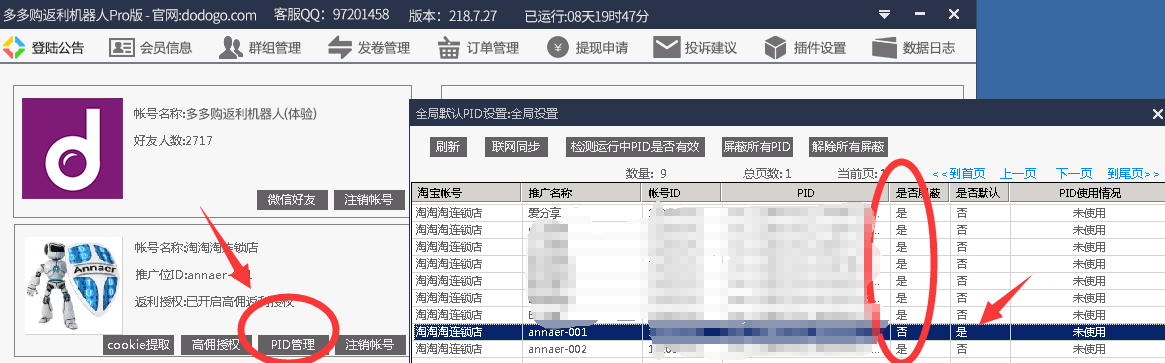
Task: Sort by 帐号ID column header
Action: tap(681, 193)
